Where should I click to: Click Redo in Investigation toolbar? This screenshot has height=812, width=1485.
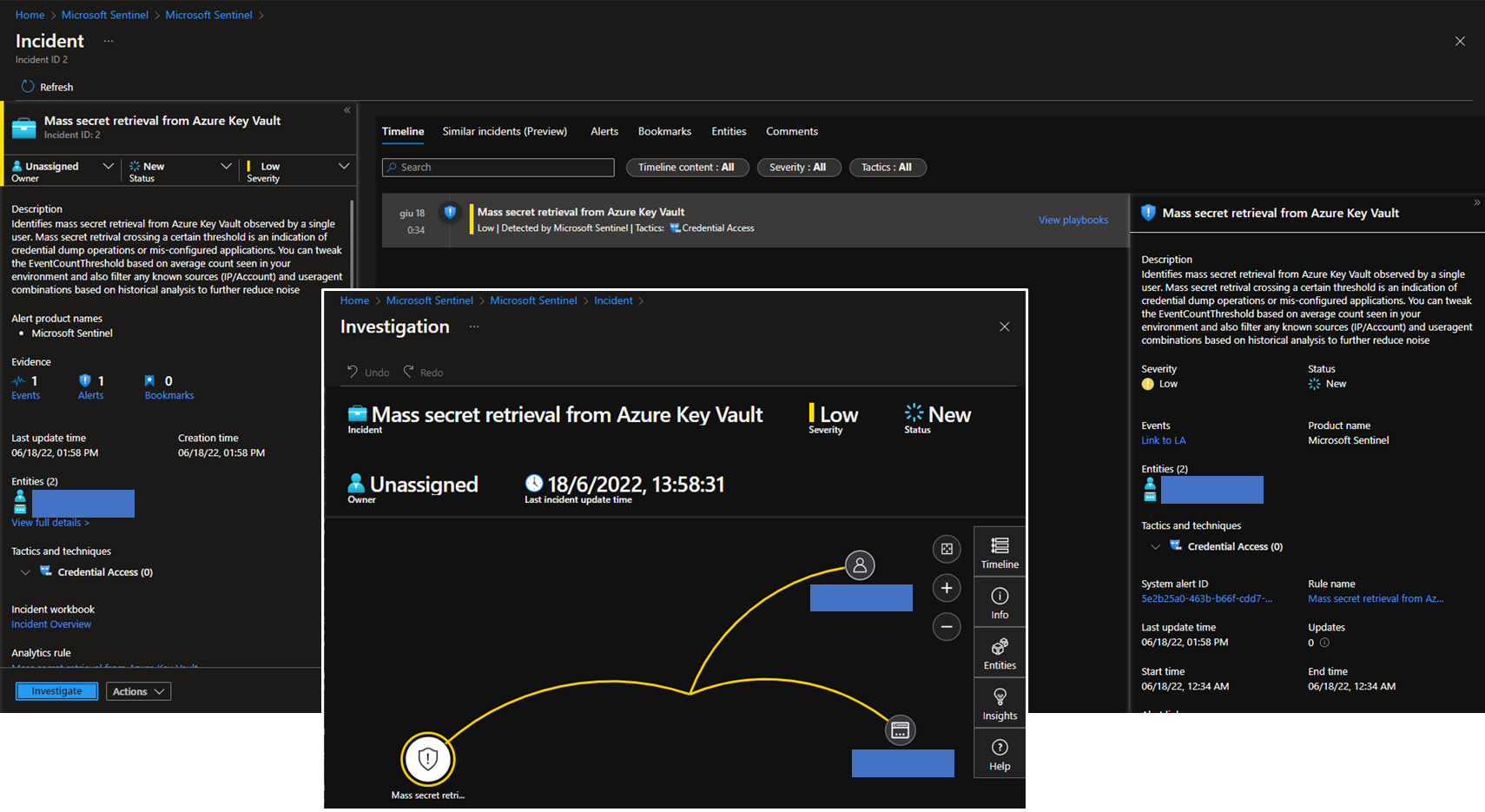423,372
